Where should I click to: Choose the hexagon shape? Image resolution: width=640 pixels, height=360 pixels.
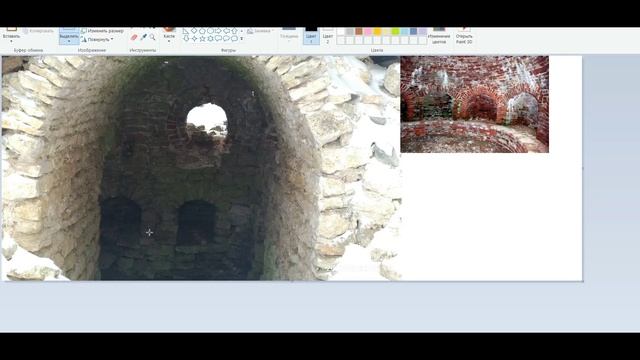coord(210,31)
